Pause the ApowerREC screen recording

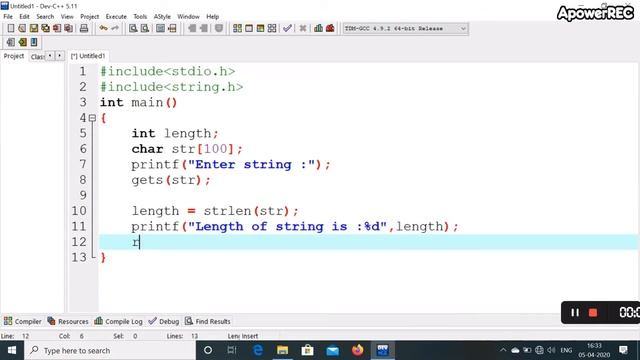(x=575, y=313)
